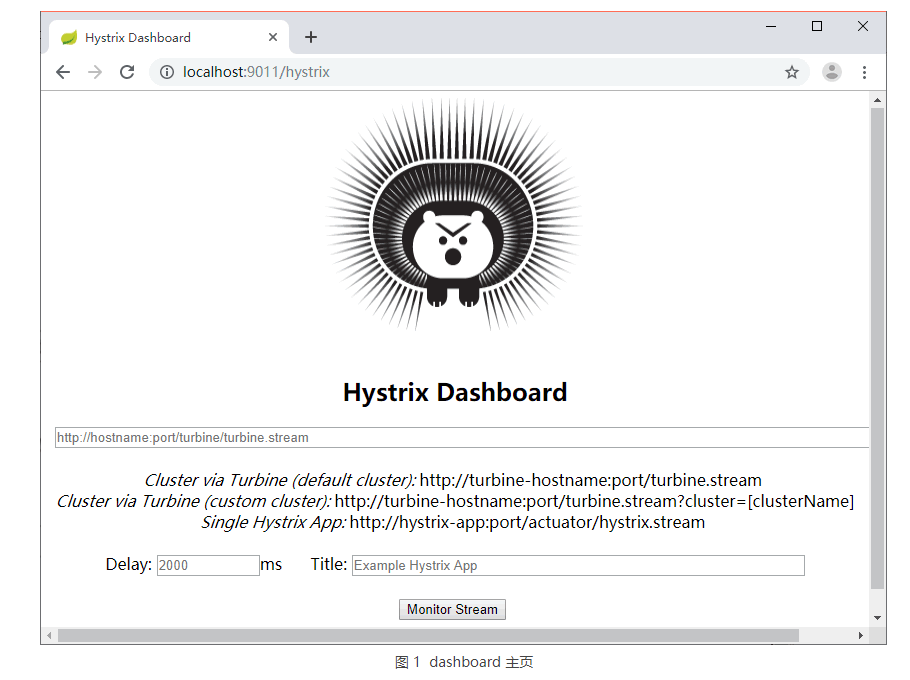910x680 pixels.
Task: Click the horizontal scrollbar thumb
Action: pyautogui.click(x=428, y=635)
